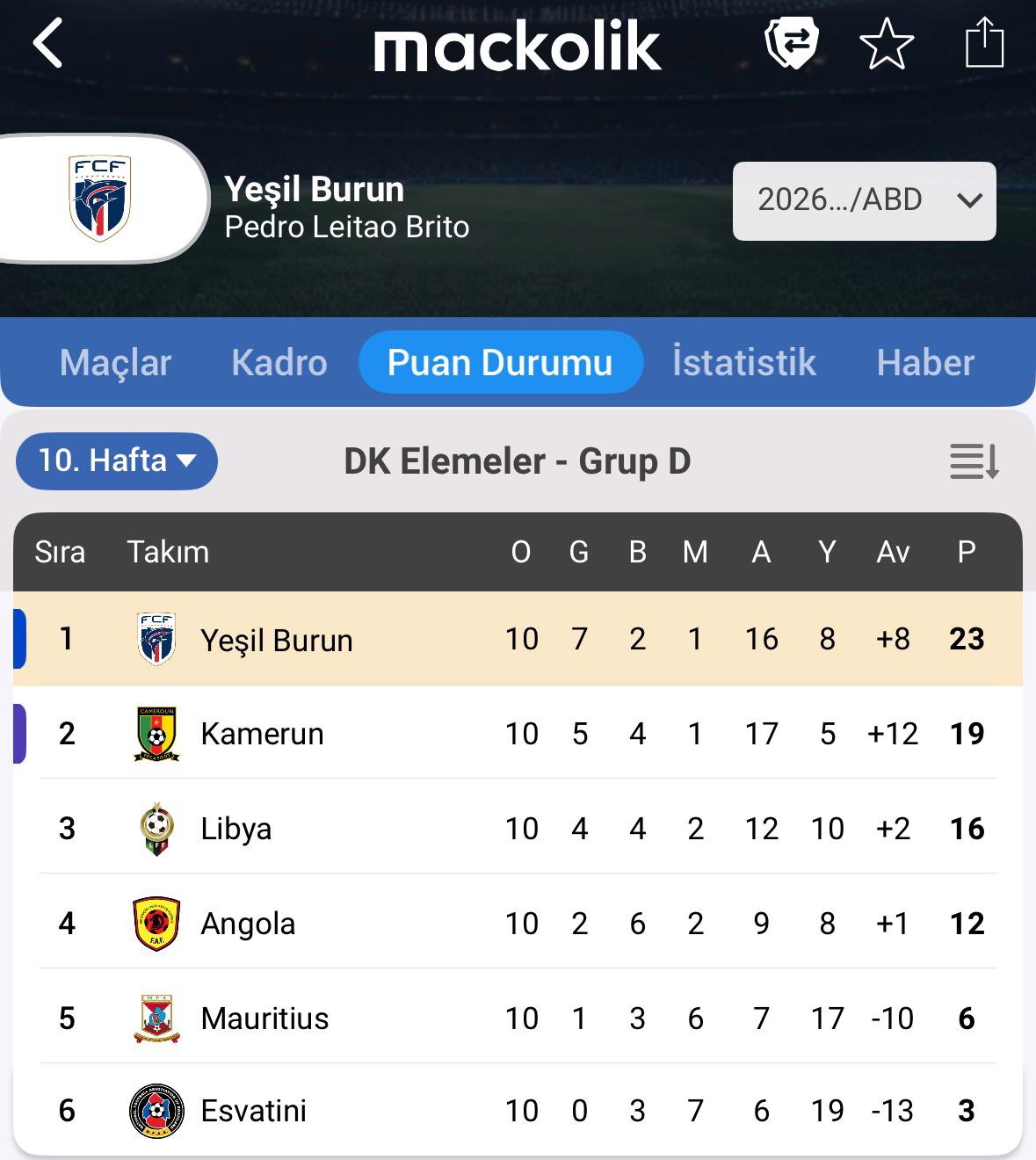1036x1160 pixels.
Task: Go to the Haber tab
Action: pyautogui.click(x=925, y=362)
